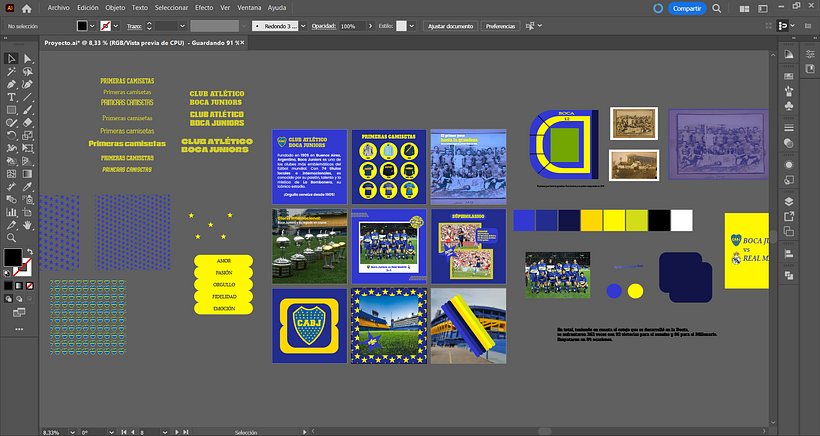Open the Edición menu

tap(87, 8)
